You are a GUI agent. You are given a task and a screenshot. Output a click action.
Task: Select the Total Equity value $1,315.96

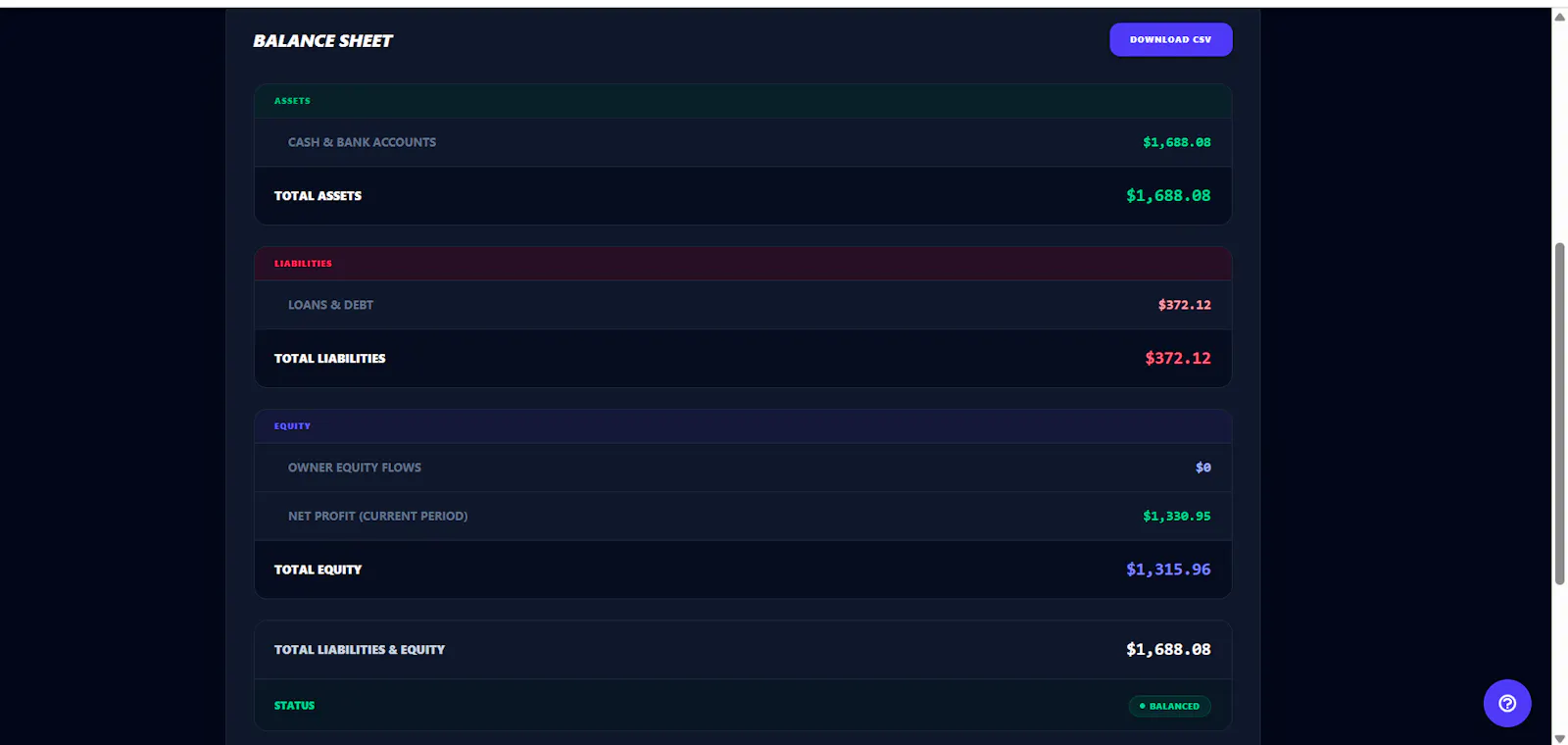[x=1168, y=570]
